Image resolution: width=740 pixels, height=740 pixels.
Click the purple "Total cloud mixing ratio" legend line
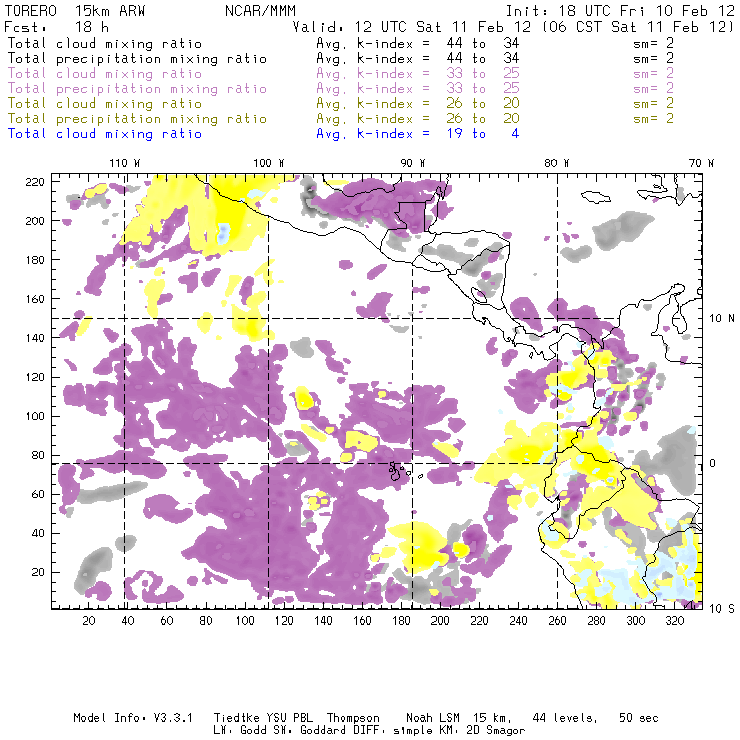pos(105,74)
